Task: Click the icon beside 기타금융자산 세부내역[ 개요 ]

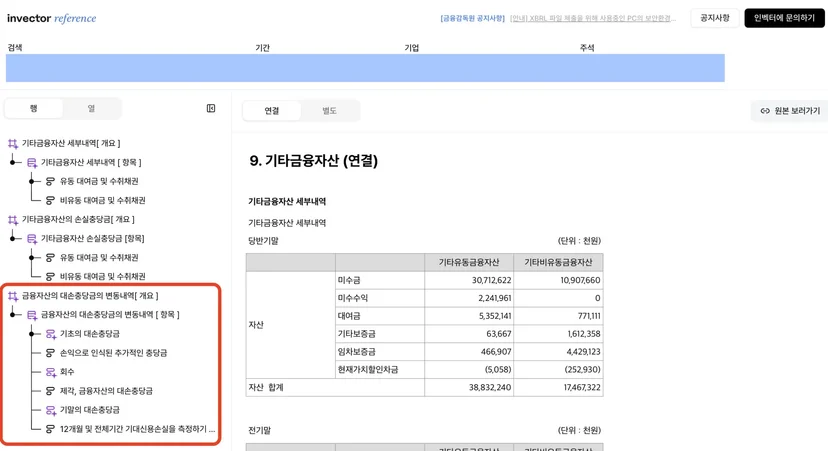Action: pos(13,144)
